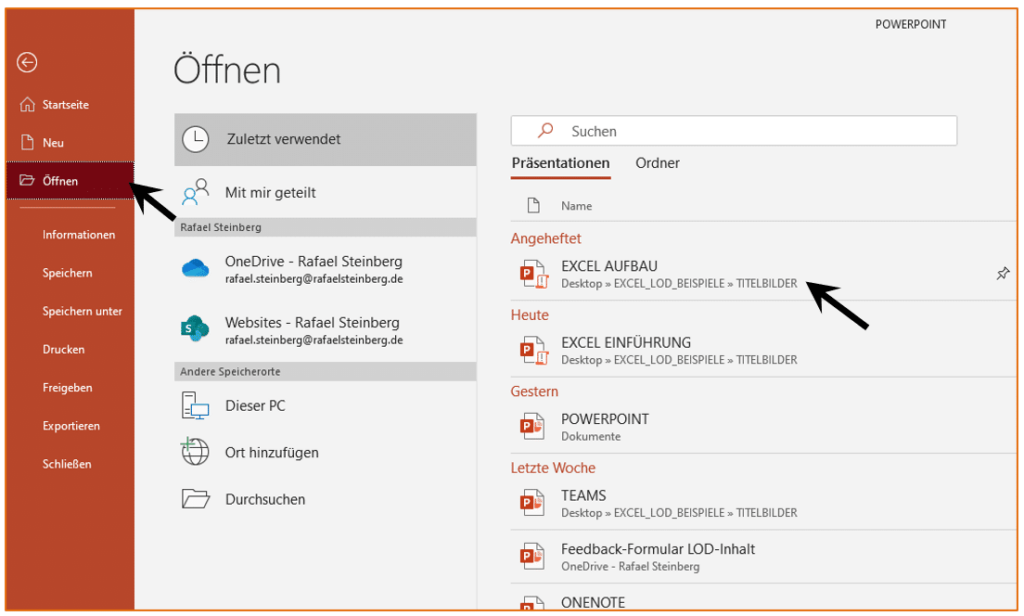Click the Startseite home icon
The width and height of the screenshot is (1024, 616).
[27, 105]
